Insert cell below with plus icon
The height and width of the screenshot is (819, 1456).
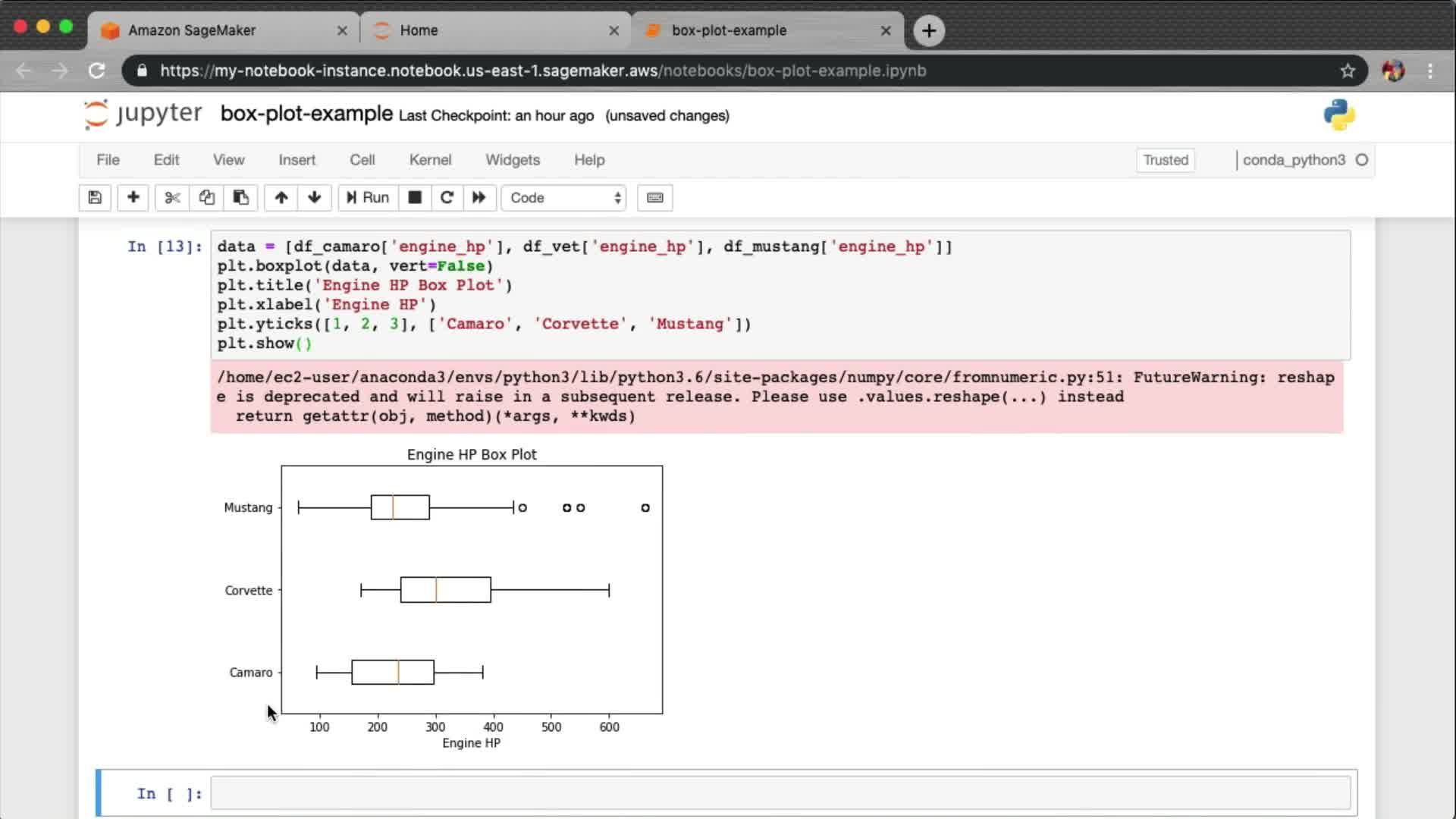pyautogui.click(x=133, y=198)
